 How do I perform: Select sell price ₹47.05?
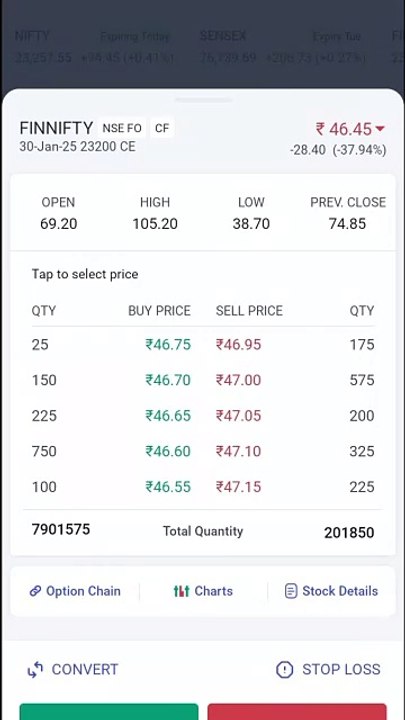(x=238, y=416)
